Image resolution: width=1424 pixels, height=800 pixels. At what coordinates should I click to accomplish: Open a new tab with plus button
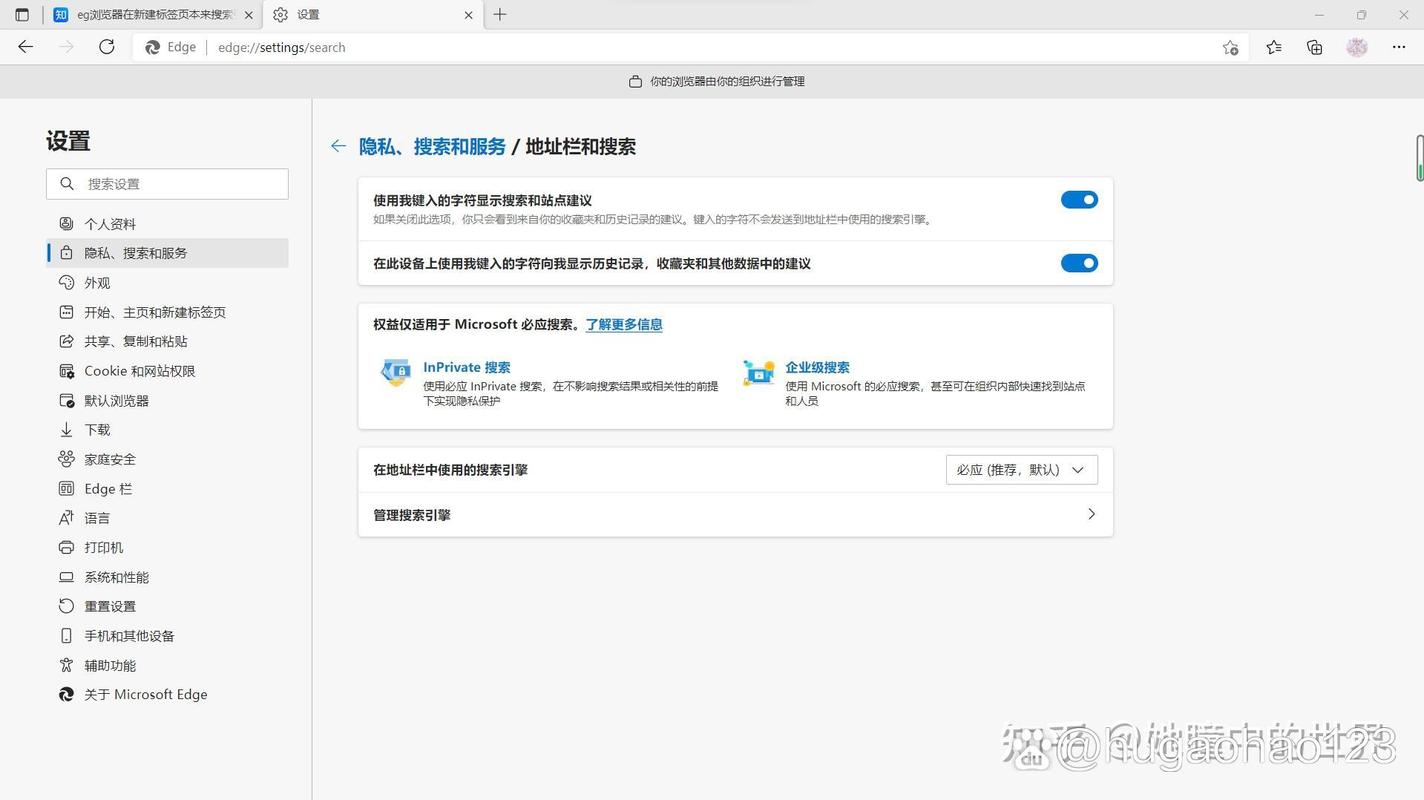[500, 15]
